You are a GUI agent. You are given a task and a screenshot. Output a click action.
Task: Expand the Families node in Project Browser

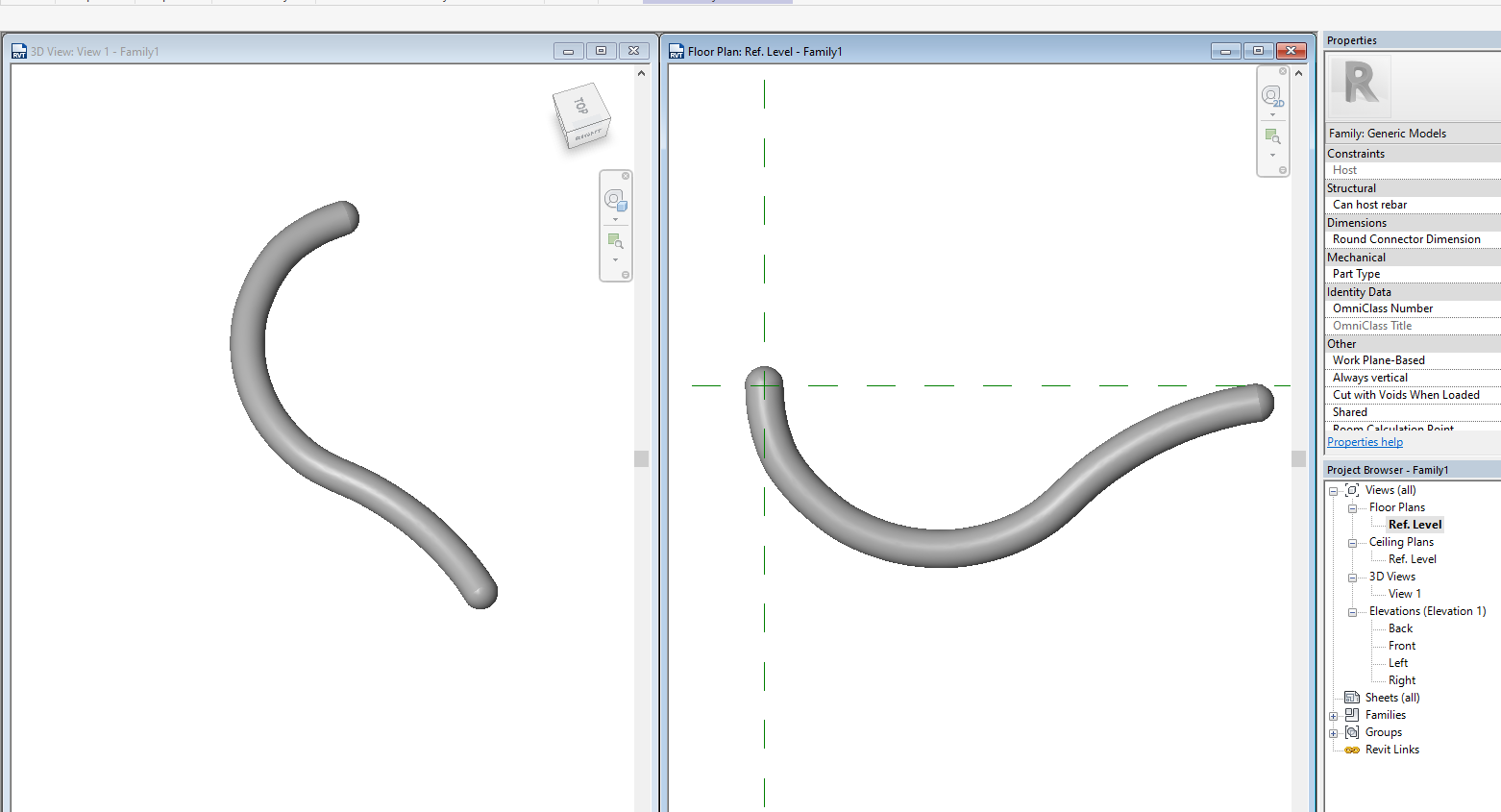[x=1333, y=715]
